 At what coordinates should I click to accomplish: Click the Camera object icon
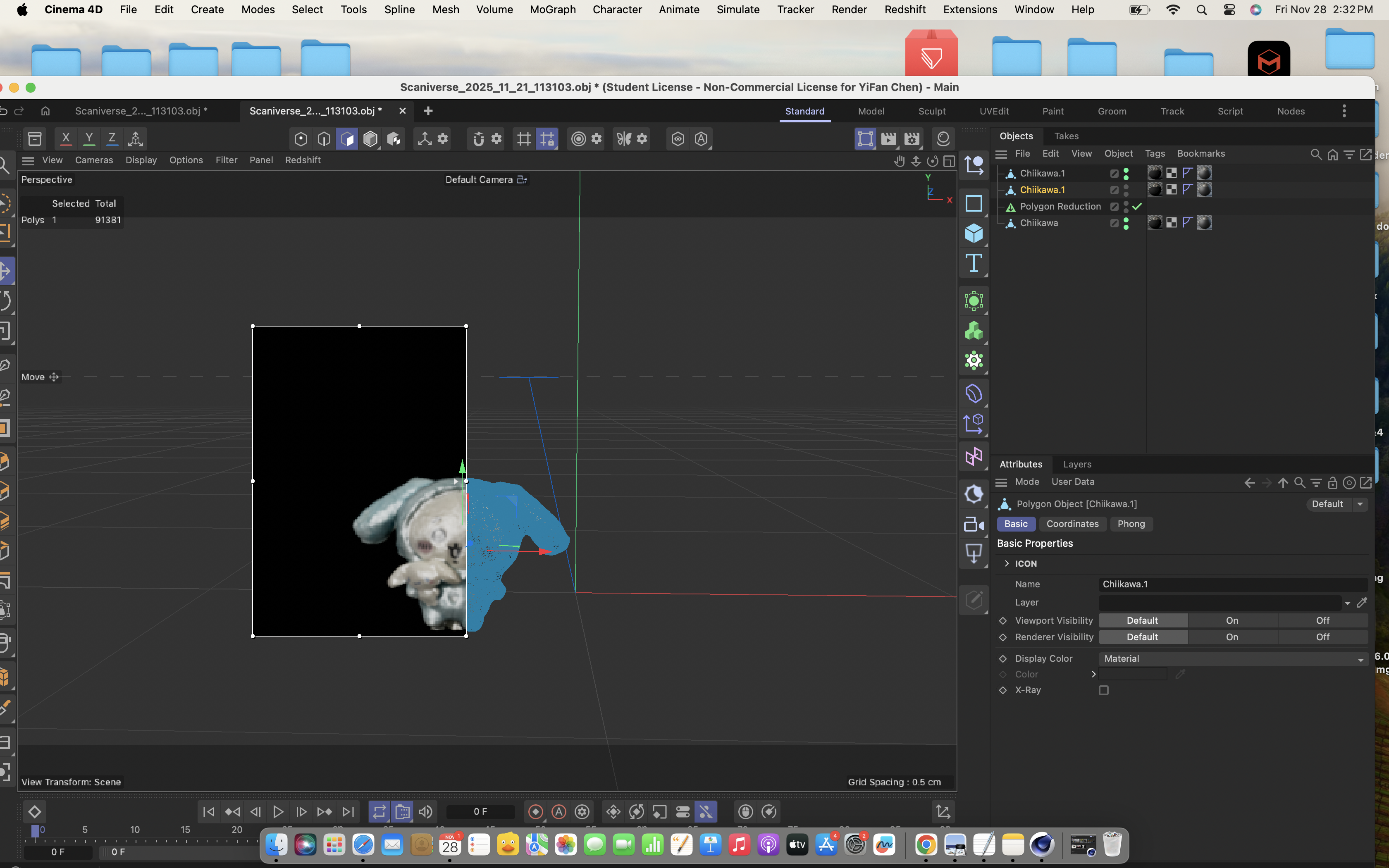coord(974,524)
